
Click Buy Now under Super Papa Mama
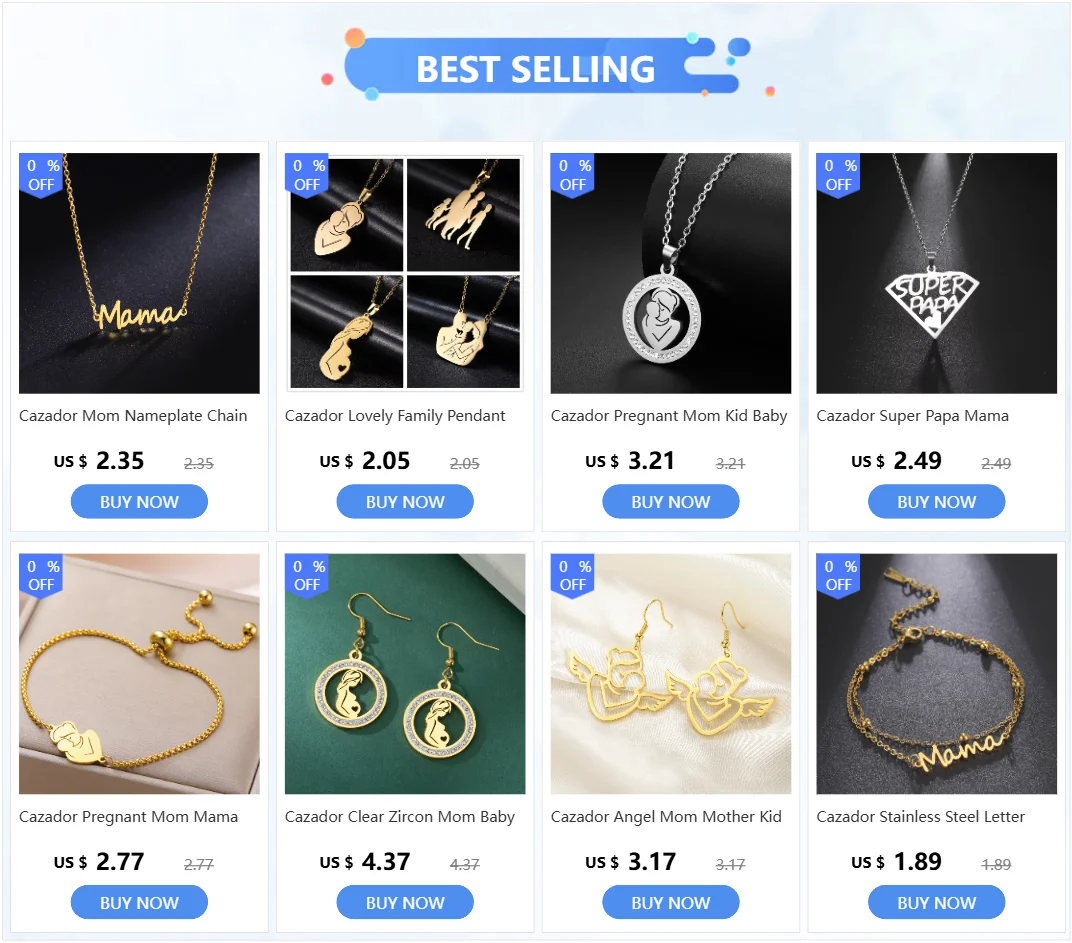(x=937, y=502)
